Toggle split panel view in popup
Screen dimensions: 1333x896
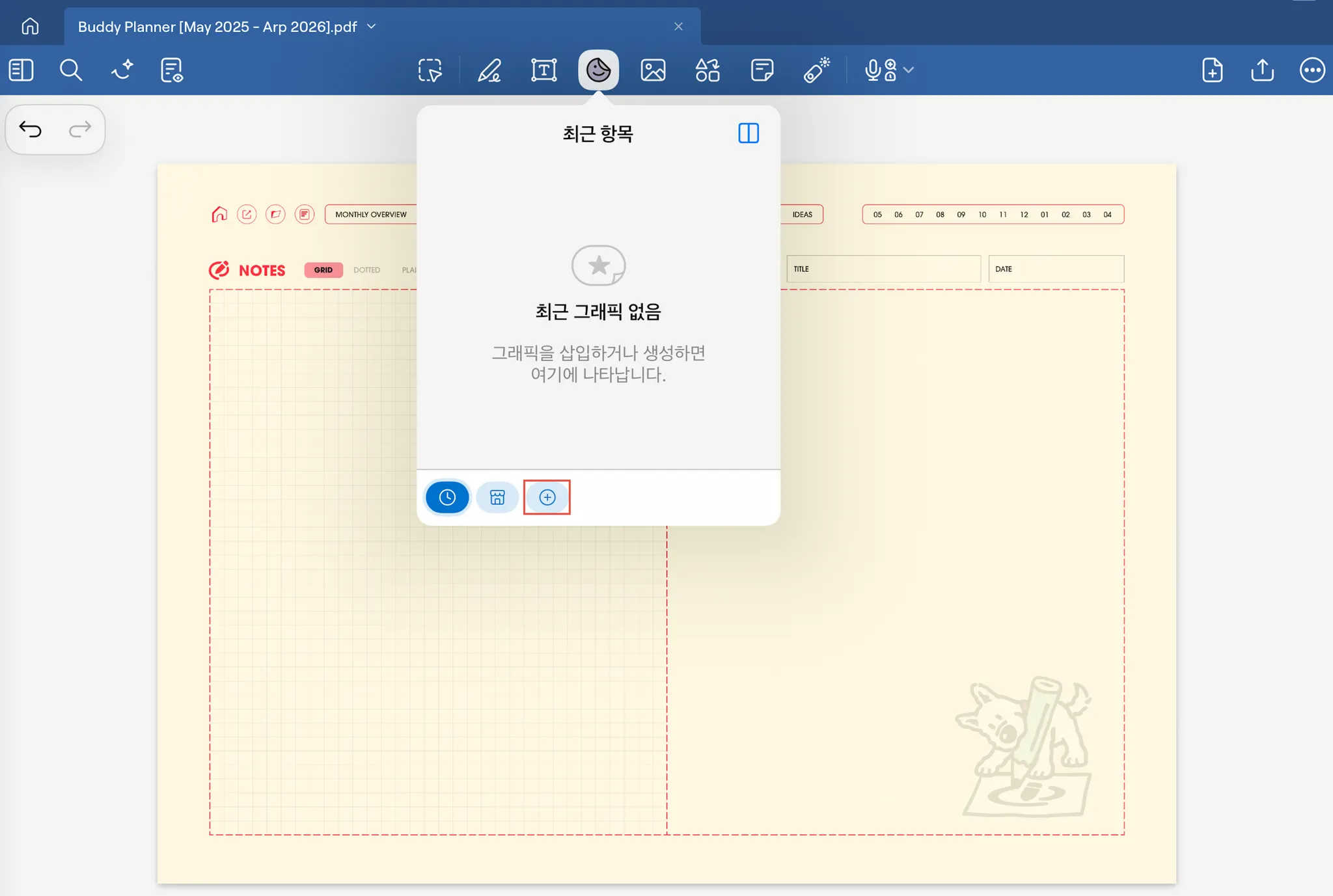[749, 133]
